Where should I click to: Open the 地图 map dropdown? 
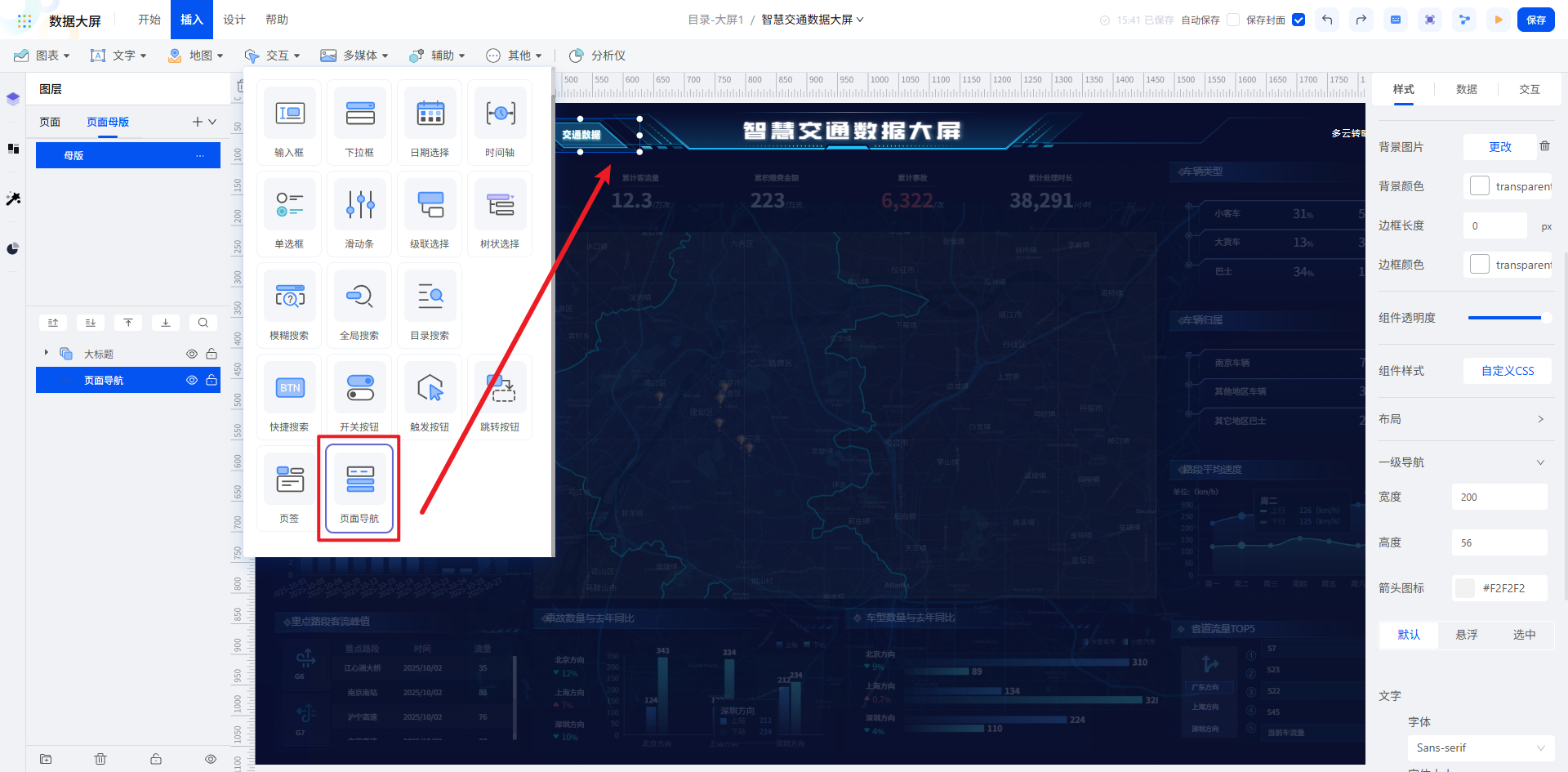[x=195, y=56]
